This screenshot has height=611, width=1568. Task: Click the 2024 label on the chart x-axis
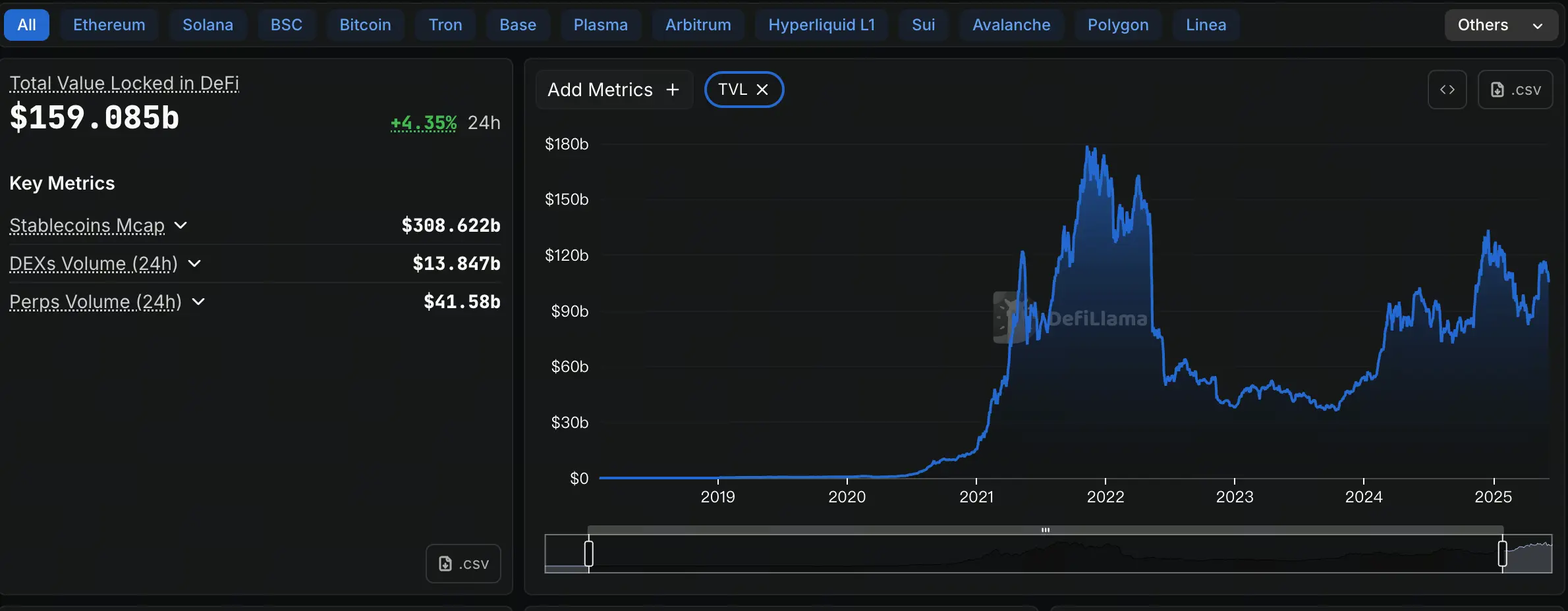click(1364, 496)
